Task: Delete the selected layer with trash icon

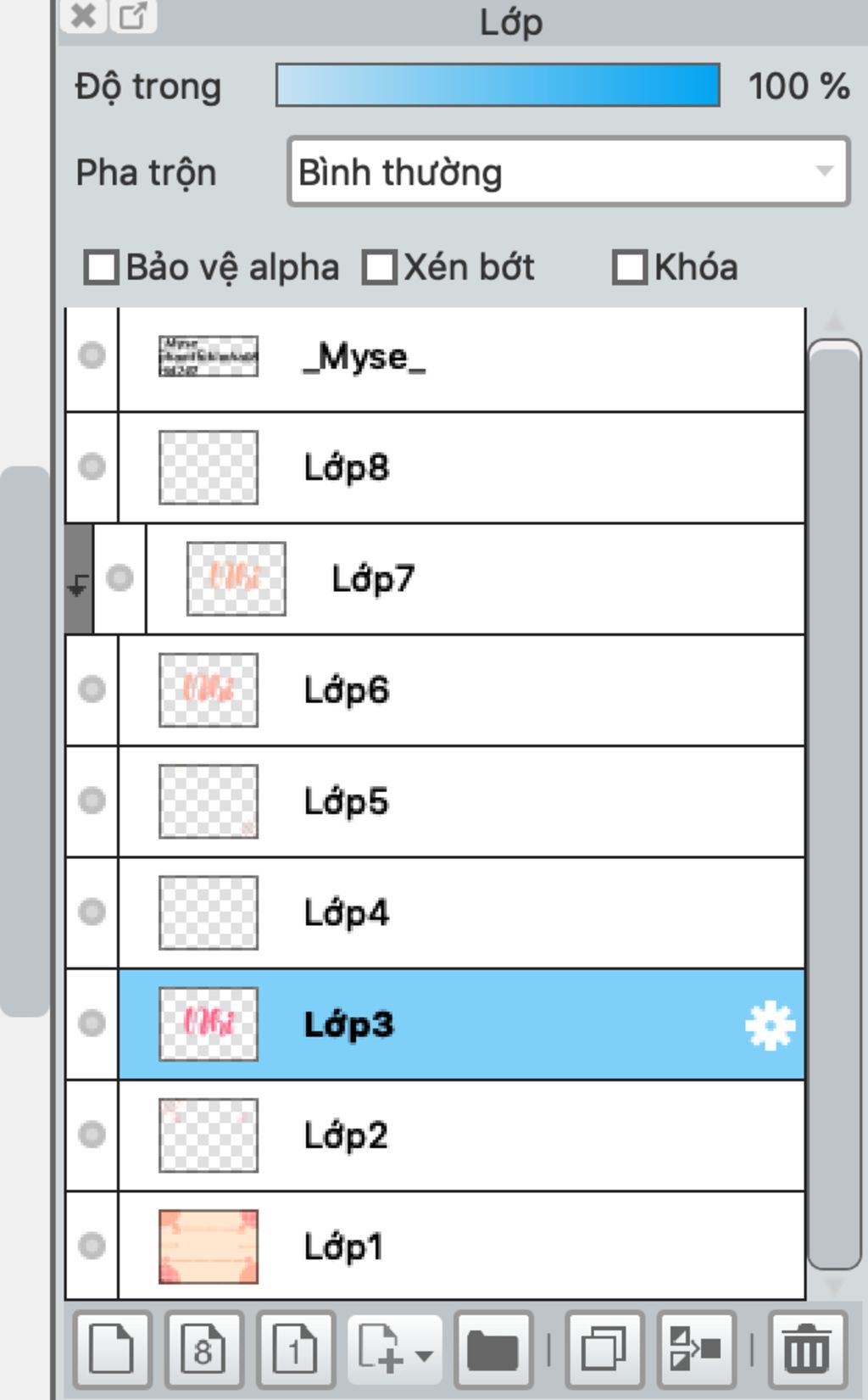Action: [806, 1349]
